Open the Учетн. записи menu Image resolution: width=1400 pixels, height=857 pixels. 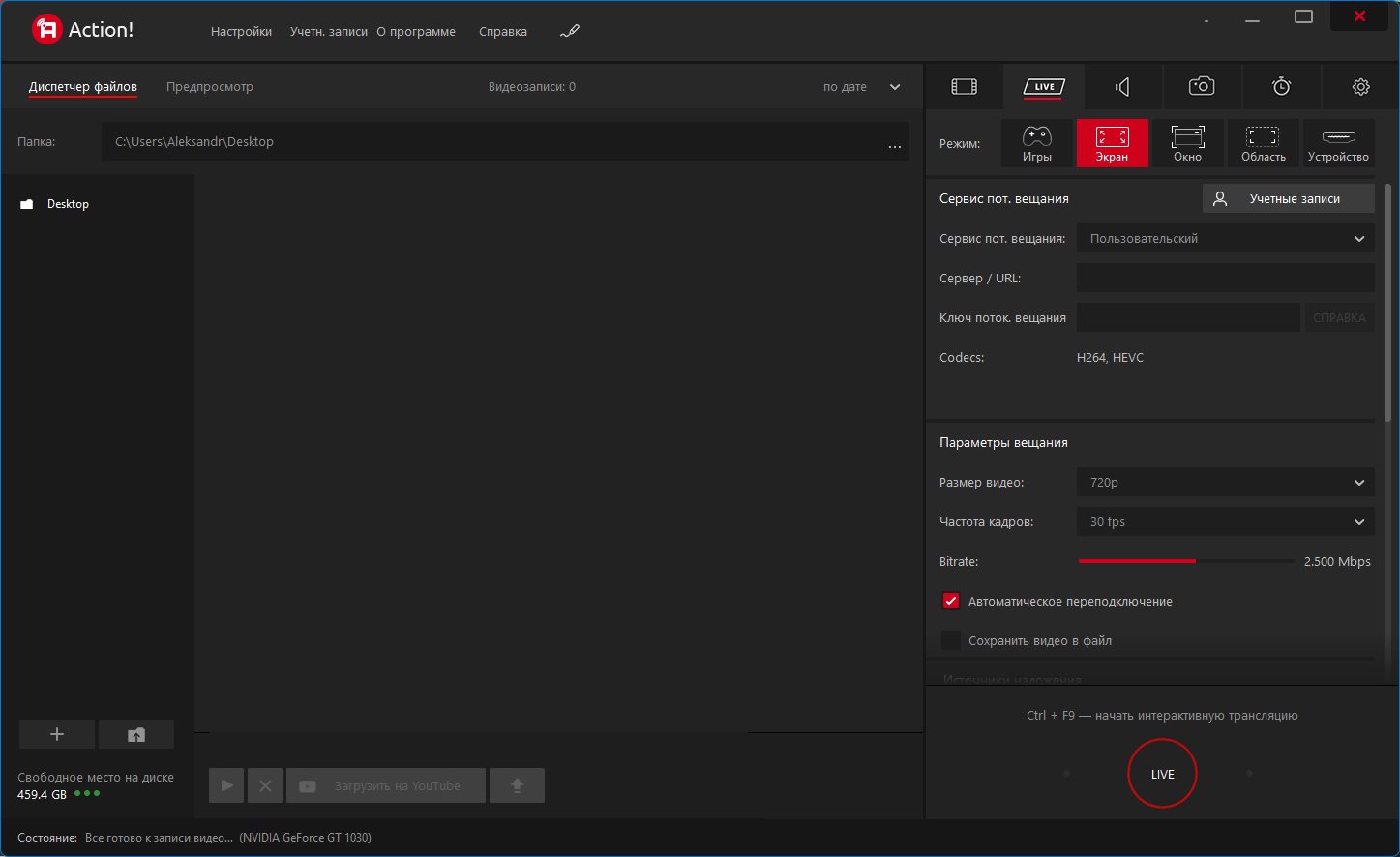[x=329, y=31]
